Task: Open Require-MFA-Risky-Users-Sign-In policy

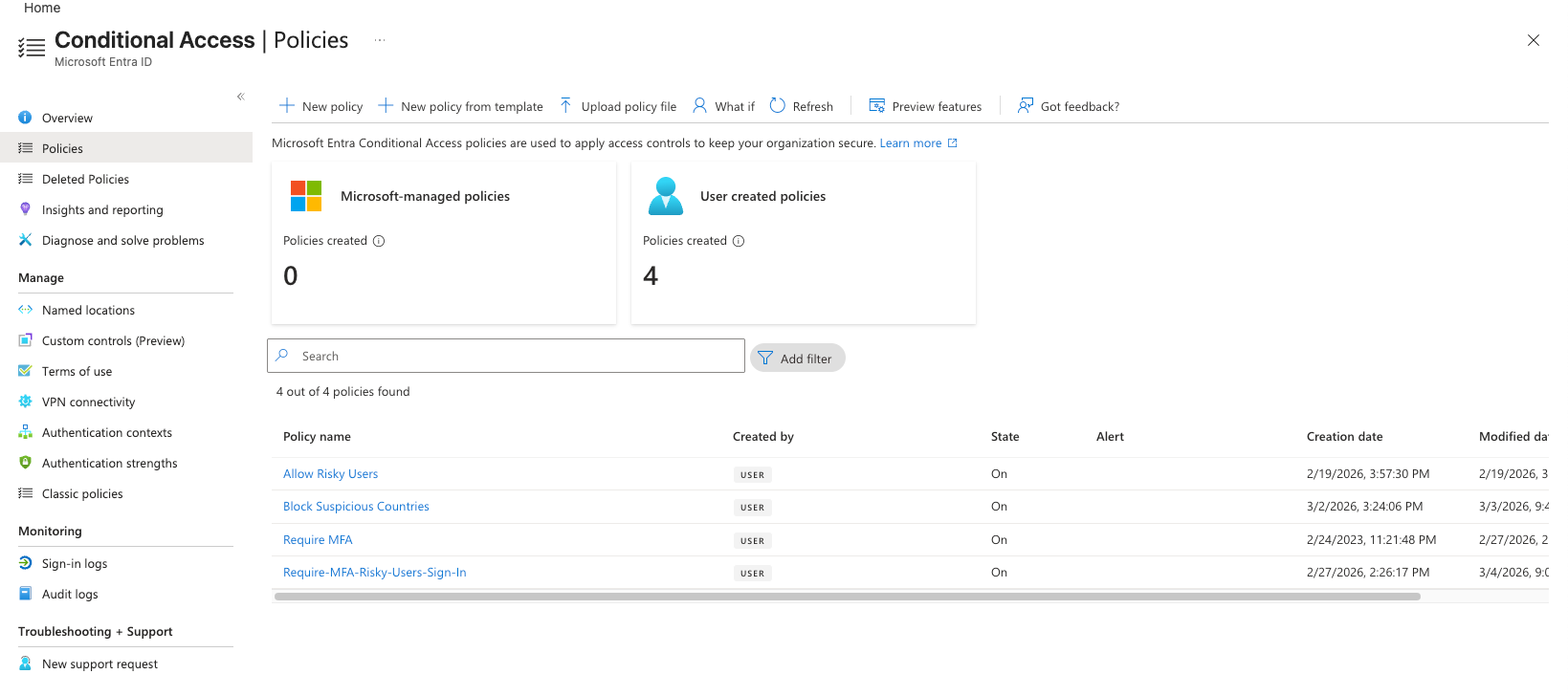Action: [375, 573]
